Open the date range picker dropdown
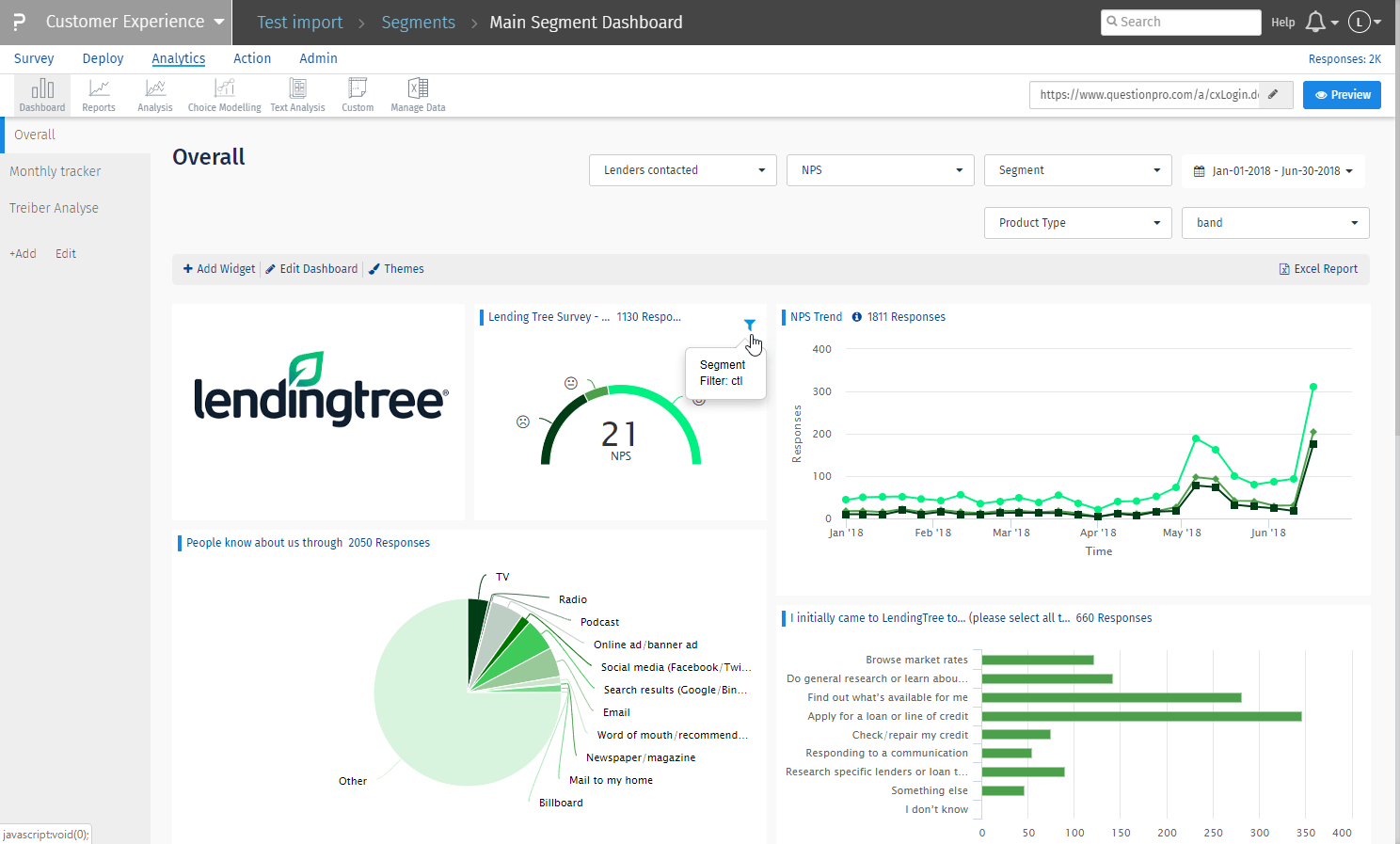This screenshot has height=844, width=1400. click(x=1272, y=171)
